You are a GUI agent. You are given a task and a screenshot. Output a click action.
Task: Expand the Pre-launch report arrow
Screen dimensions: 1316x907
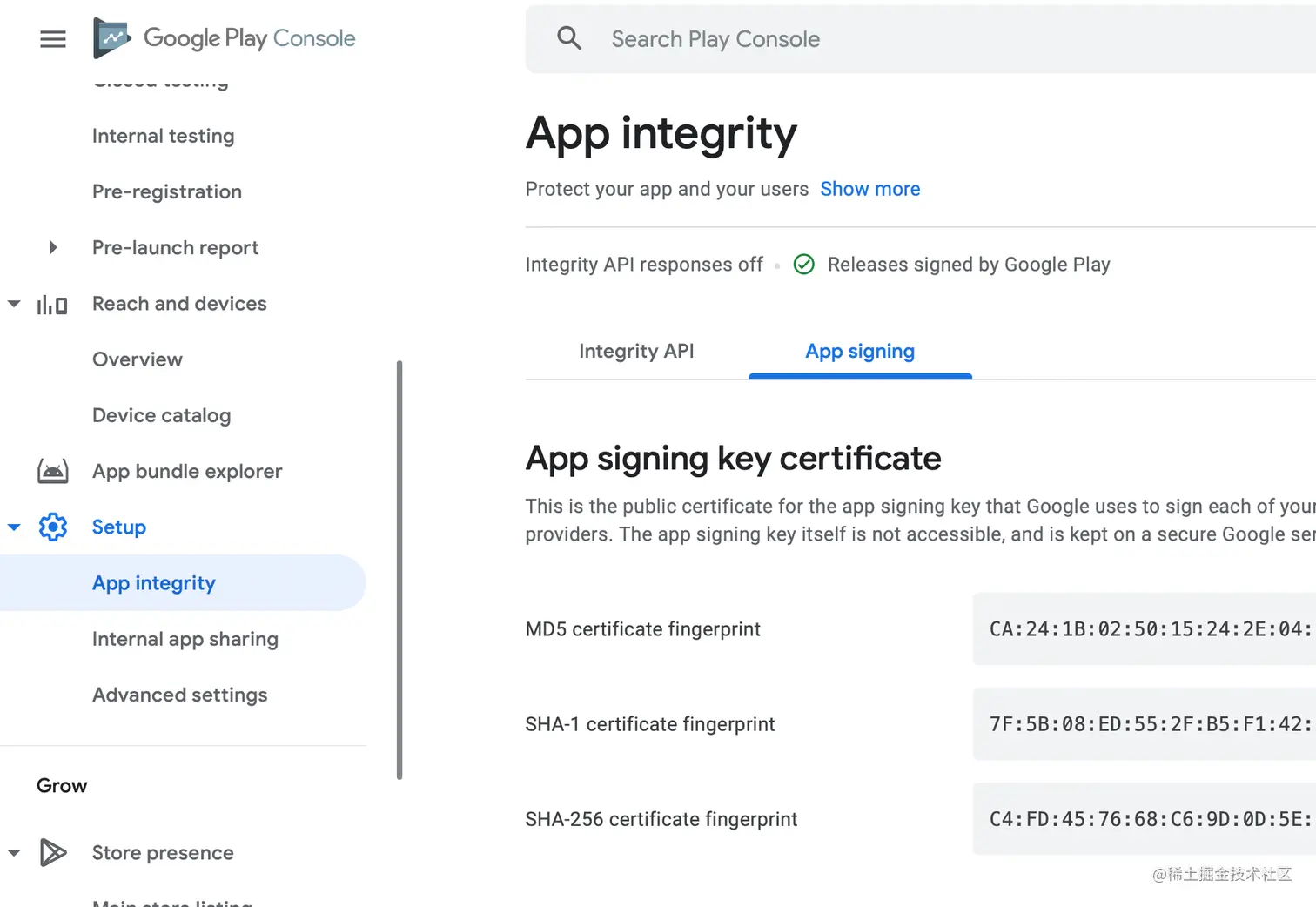click(x=53, y=248)
